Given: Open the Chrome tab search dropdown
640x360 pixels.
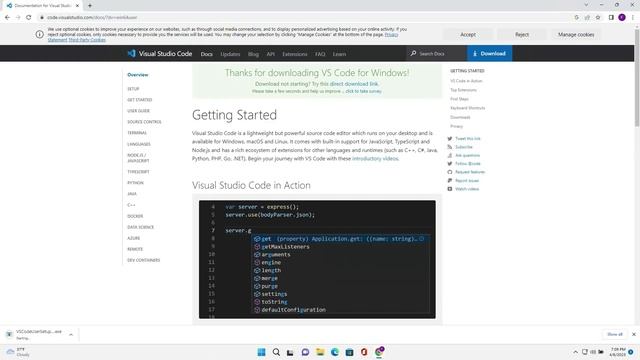Looking at the screenshot, I should (586, 5).
